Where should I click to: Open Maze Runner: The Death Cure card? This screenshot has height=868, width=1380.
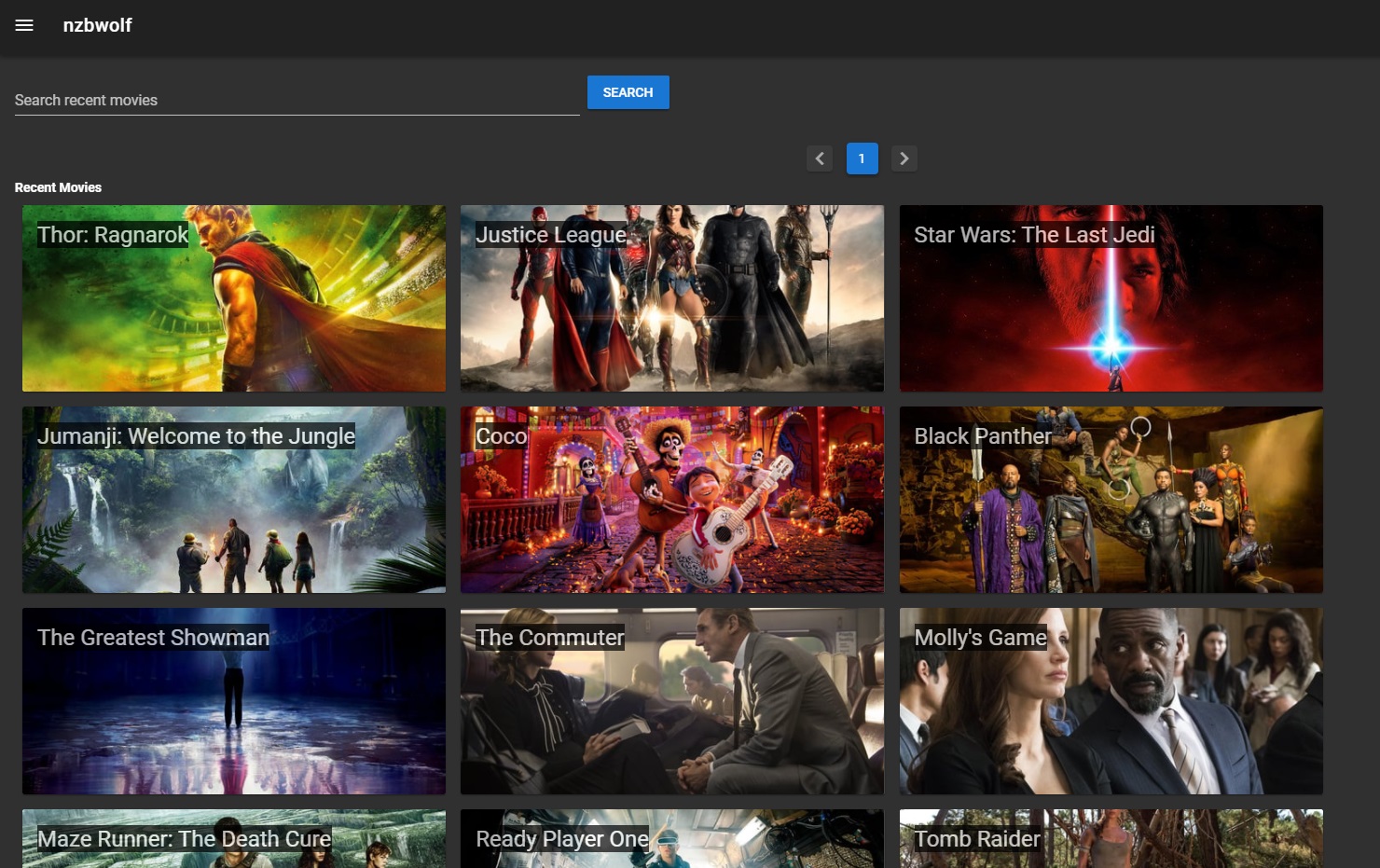click(x=234, y=839)
